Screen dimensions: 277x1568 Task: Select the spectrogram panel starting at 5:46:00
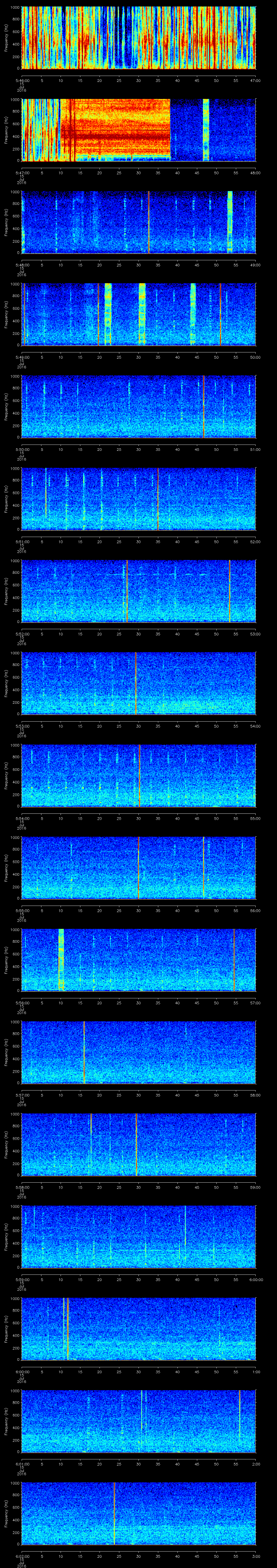(138, 38)
